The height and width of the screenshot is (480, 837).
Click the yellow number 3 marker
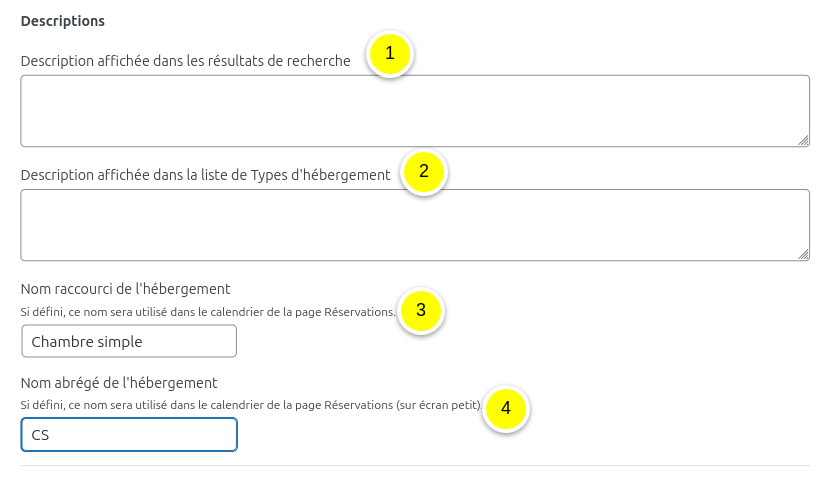tap(421, 309)
